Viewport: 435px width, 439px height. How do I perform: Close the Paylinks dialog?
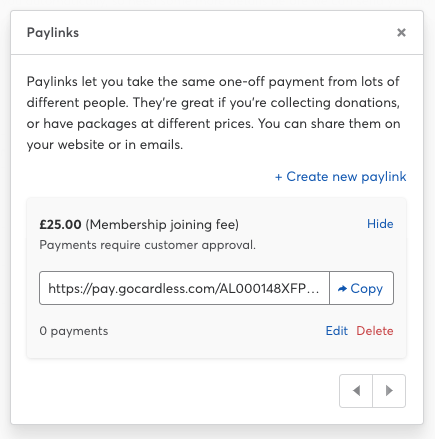401,32
